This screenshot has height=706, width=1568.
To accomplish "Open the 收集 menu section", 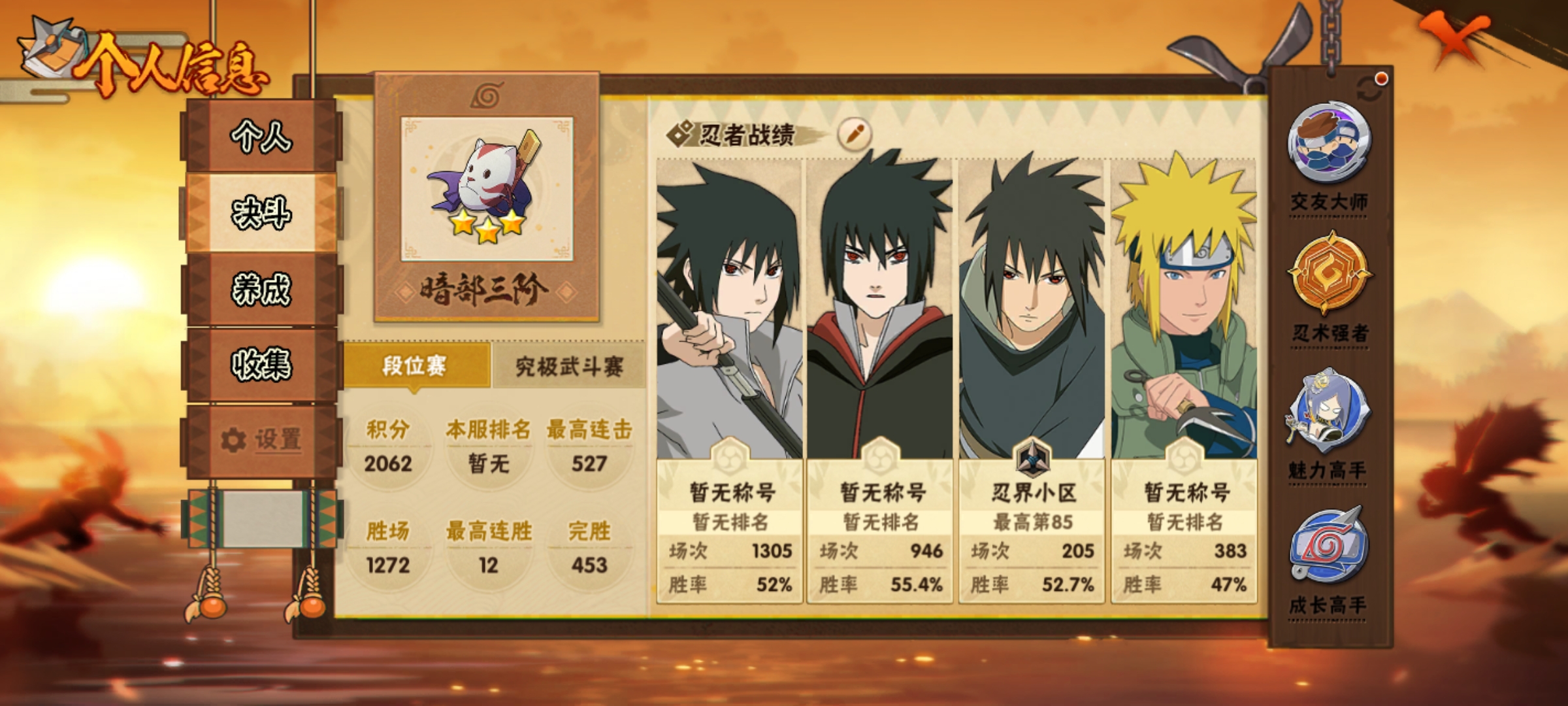I will click(x=261, y=365).
